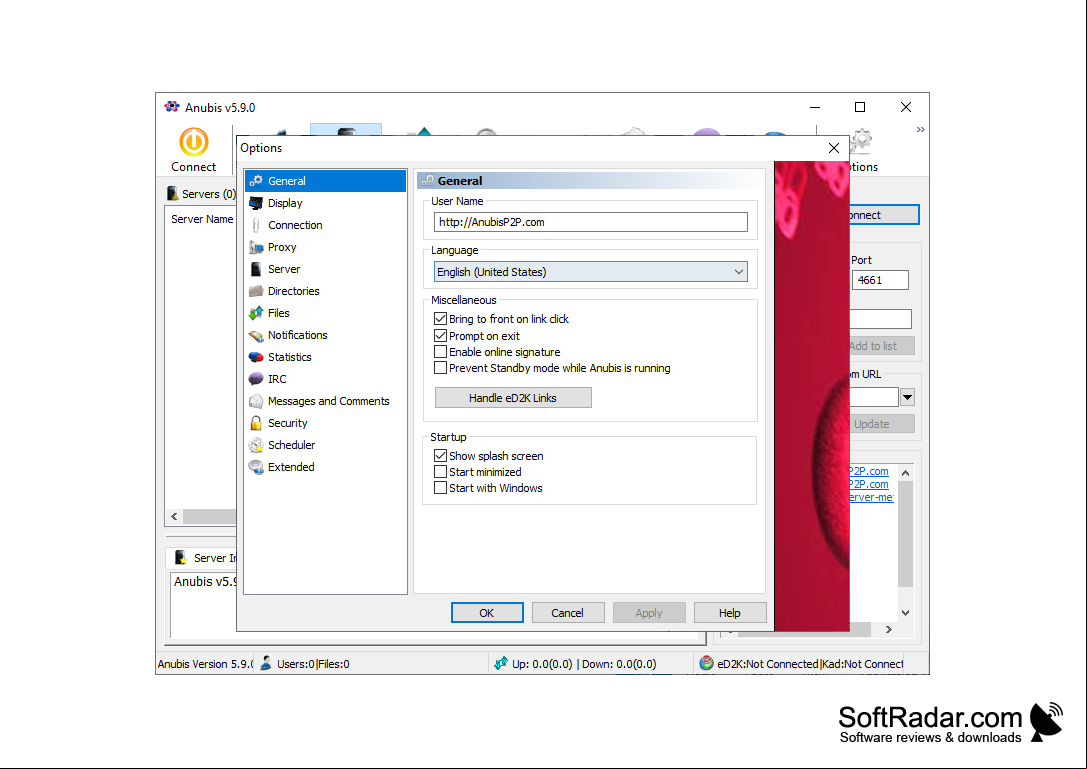Viewport: 1087px width, 769px height.
Task: Enable Start with Windows
Action: (440, 487)
